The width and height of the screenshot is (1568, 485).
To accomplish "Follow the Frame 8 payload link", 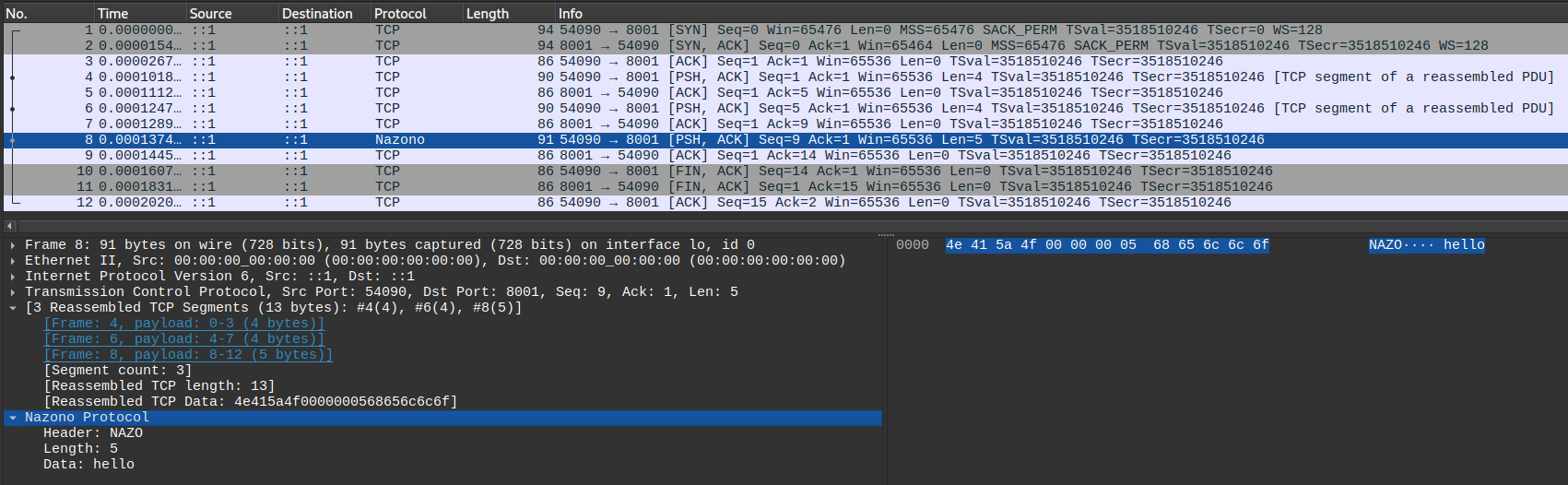I will [187, 355].
